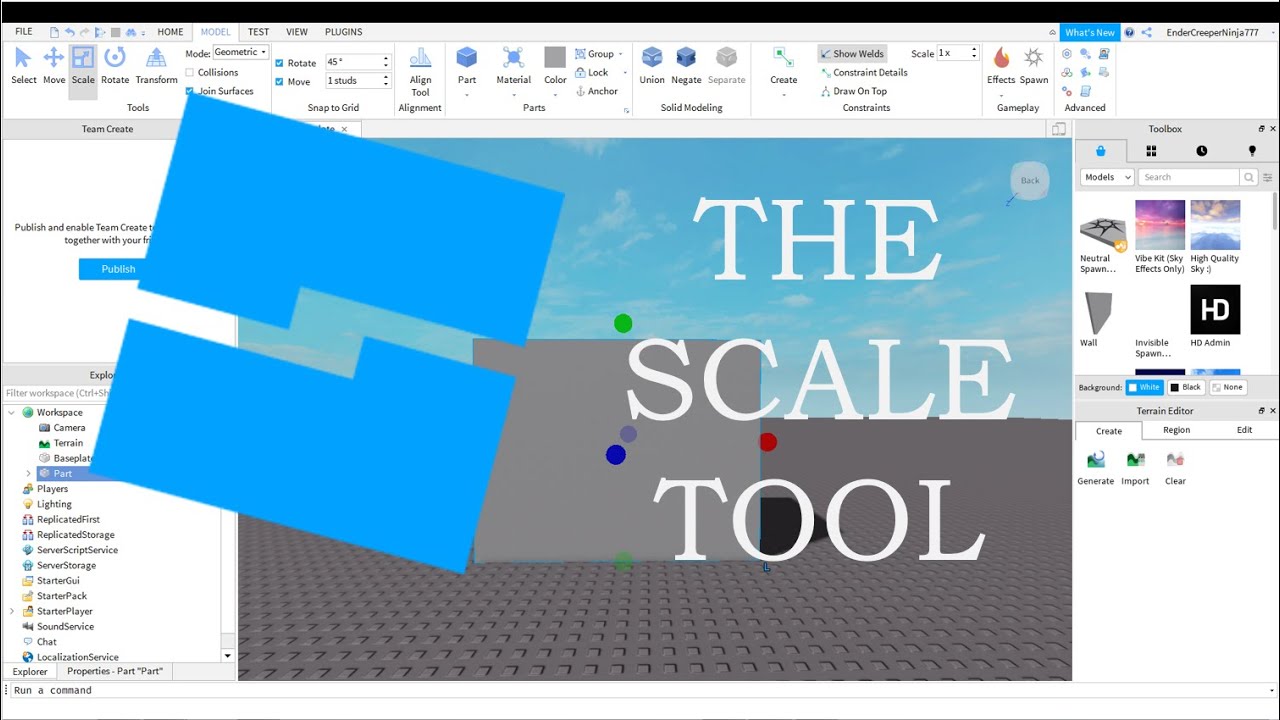Open the Material picker
The width and height of the screenshot is (1280, 720).
(513, 66)
